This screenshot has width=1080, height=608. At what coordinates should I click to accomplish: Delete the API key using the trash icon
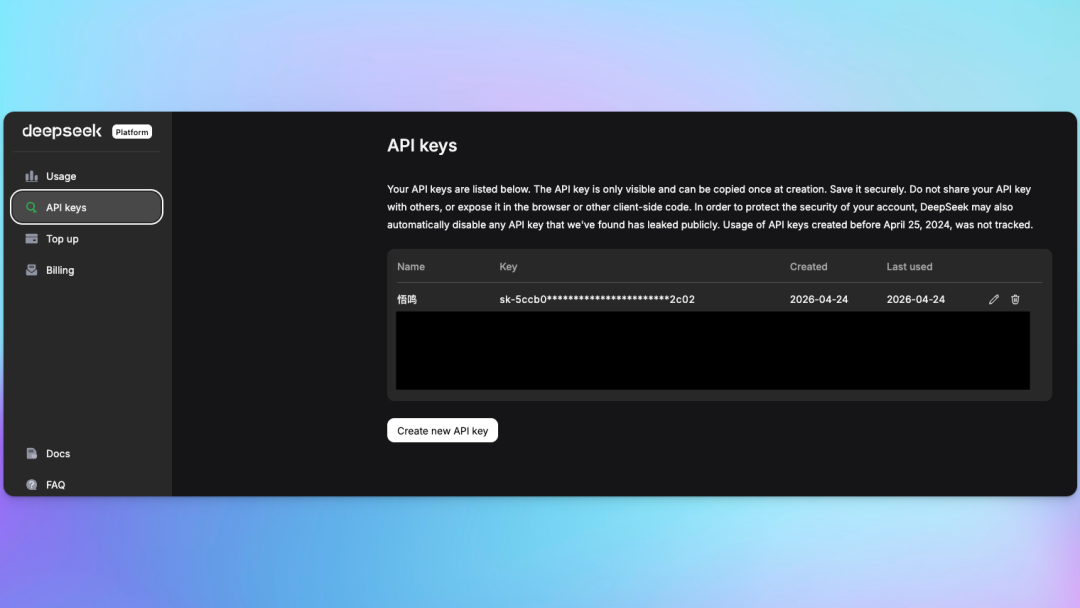(x=1015, y=299)
